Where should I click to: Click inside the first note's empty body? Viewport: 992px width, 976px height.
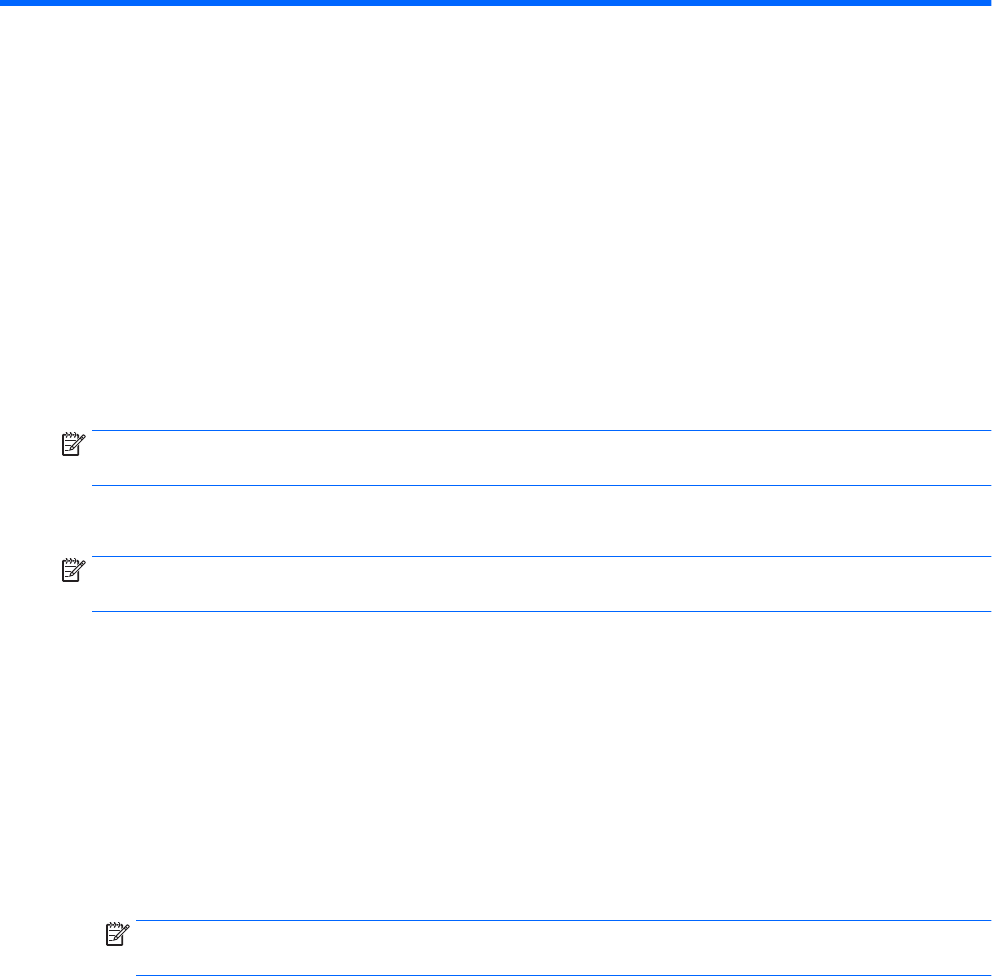pyautogui.click(x=540, y=459)
